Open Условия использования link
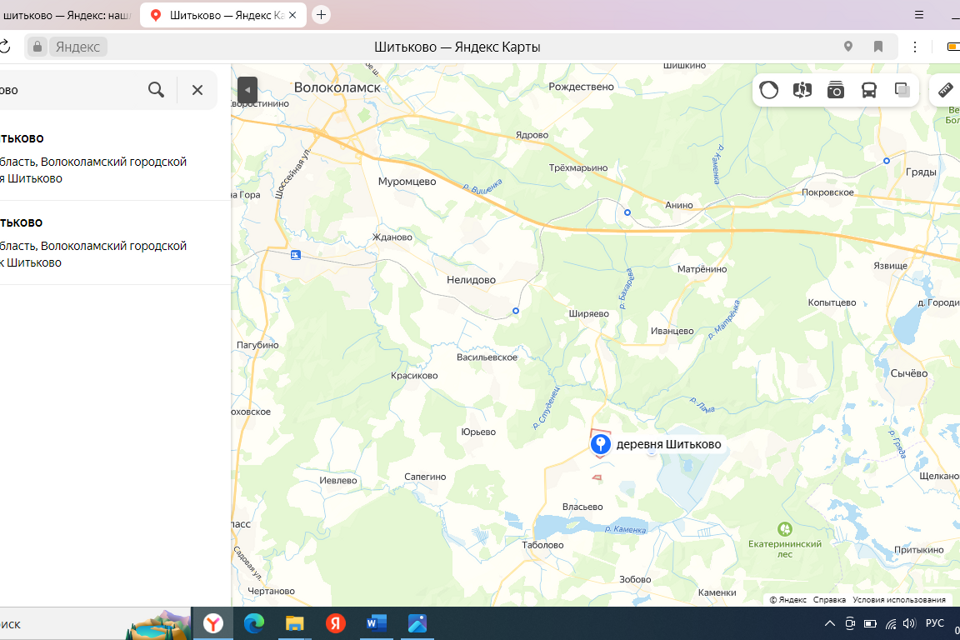The image size is (960, 640). [899, 600]
